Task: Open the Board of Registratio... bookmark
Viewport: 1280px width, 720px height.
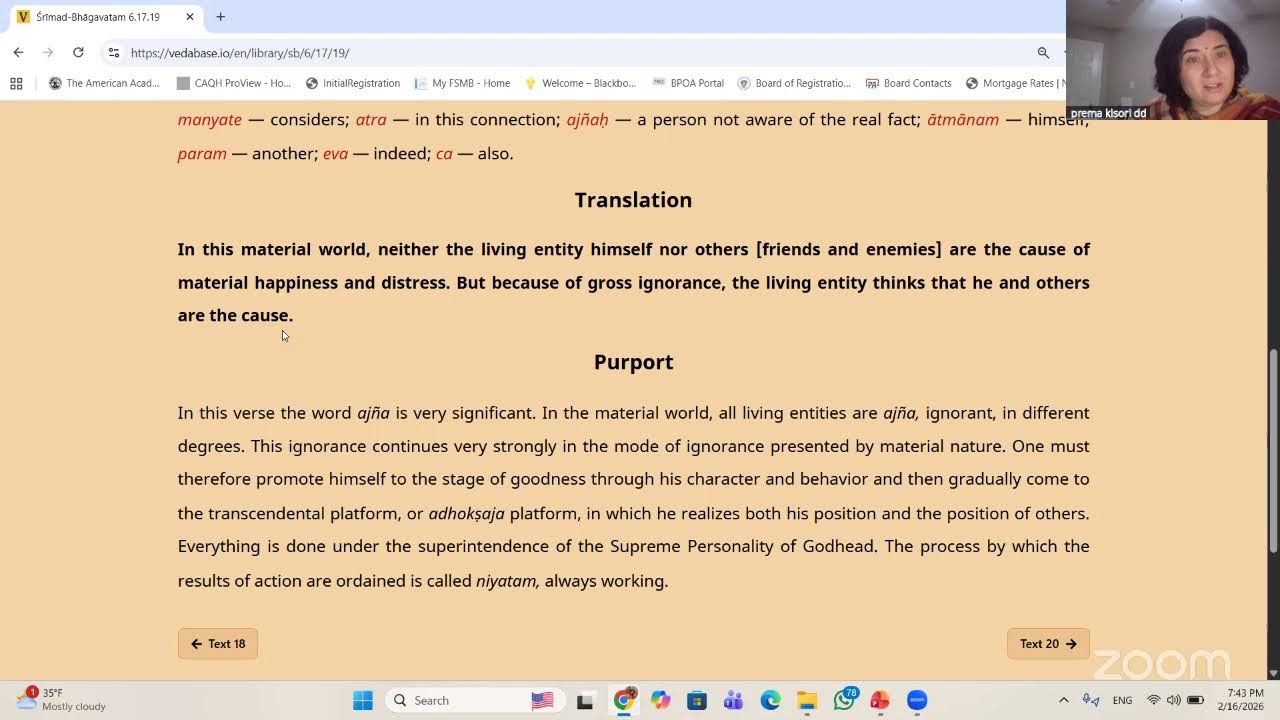Action: [x=794, y=83]
